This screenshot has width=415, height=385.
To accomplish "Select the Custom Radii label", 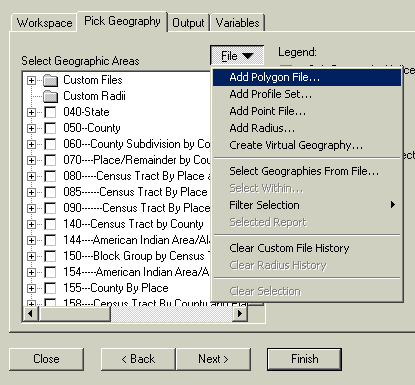I will [94, 96].
